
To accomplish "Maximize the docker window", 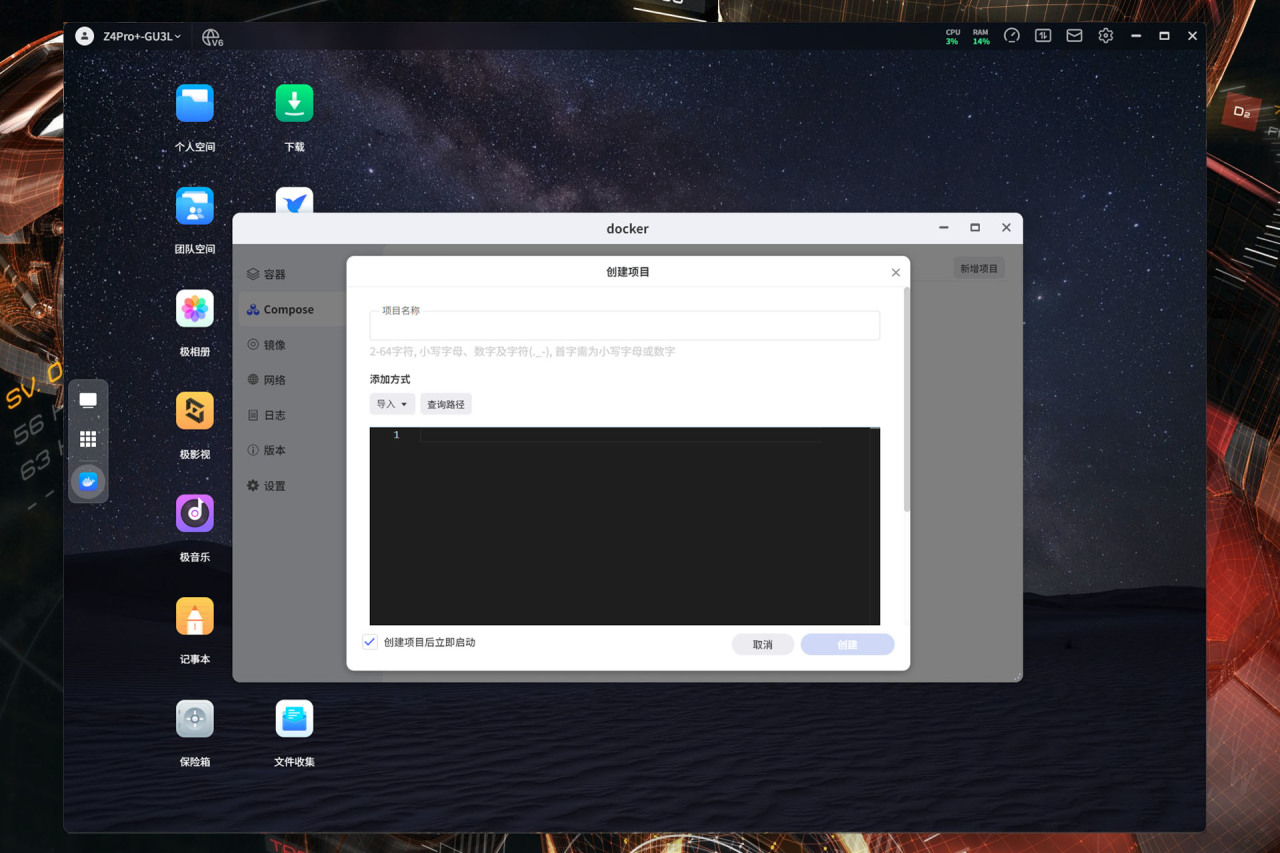I will pos(975,228).
